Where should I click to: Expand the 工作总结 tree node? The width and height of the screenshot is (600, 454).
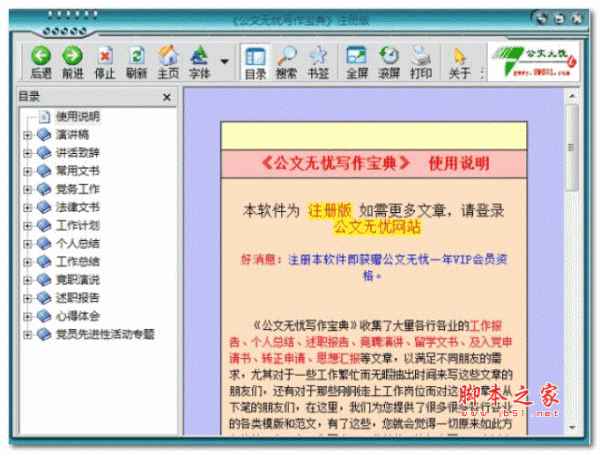(x=27, y=262)
